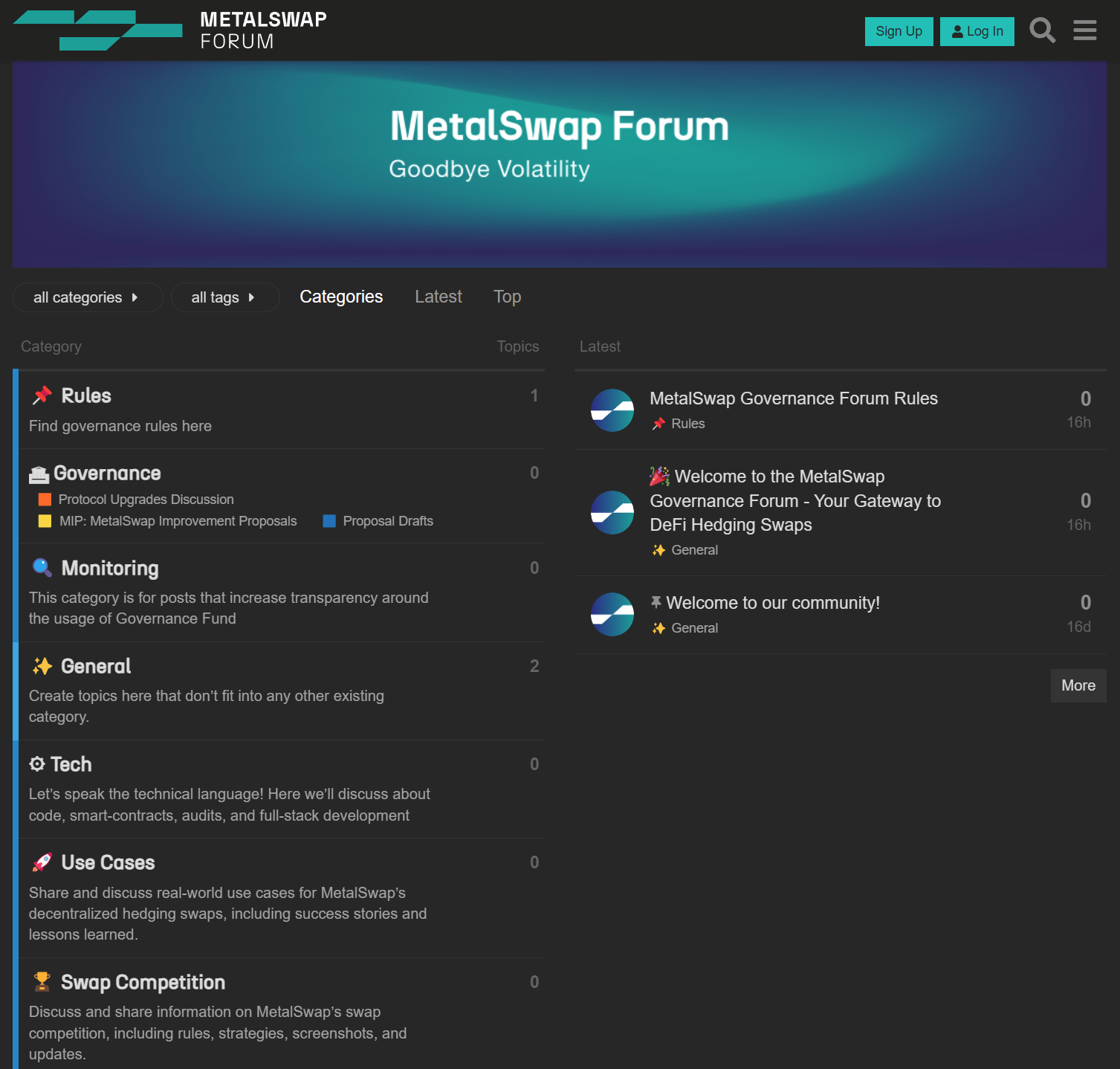Click the gear icon beside Tech
The image size is (1120, 1069).
[37, 764]
